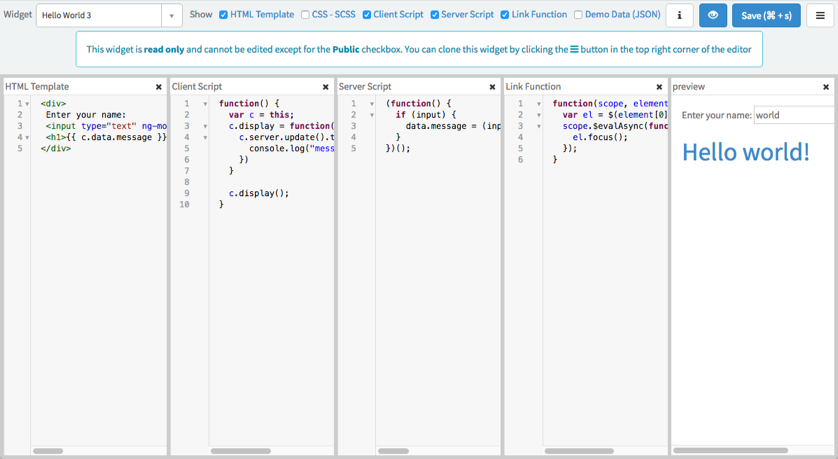Click the if (input) { line
Viewport: 838px width, 459px height.
pyautogui.click(x=426, y=115)
